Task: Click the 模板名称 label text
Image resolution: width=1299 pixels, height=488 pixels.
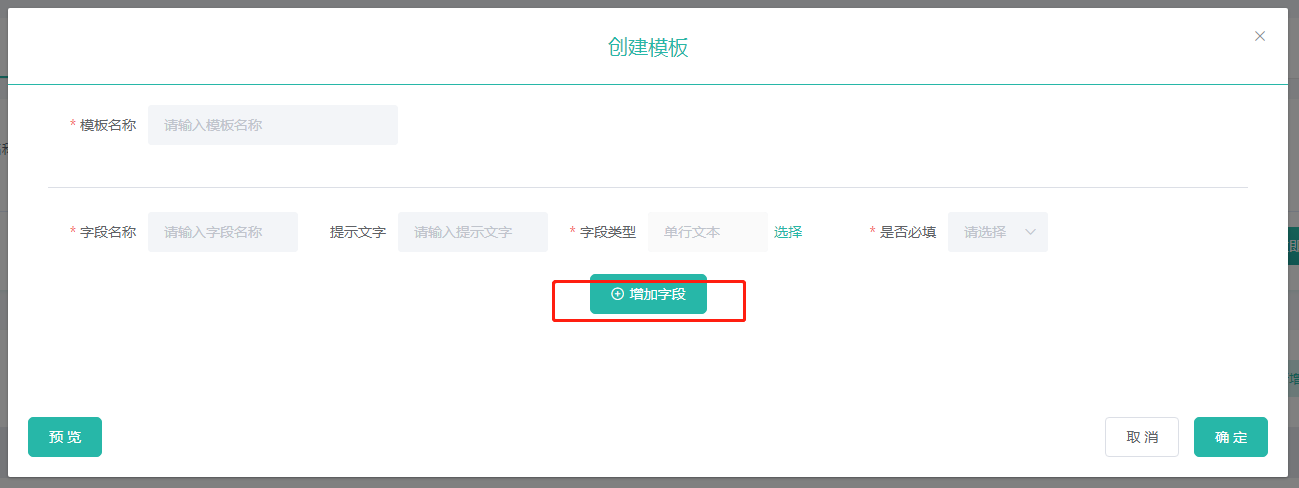Action: coord(108,125)
